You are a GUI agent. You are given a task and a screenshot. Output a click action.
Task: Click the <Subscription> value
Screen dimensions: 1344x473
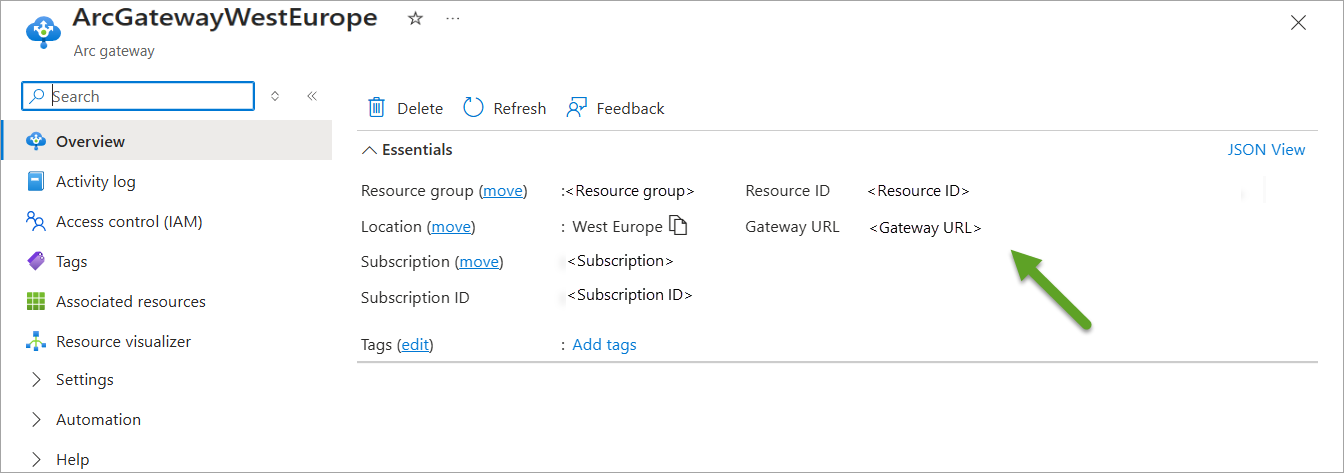coord(620,261)
